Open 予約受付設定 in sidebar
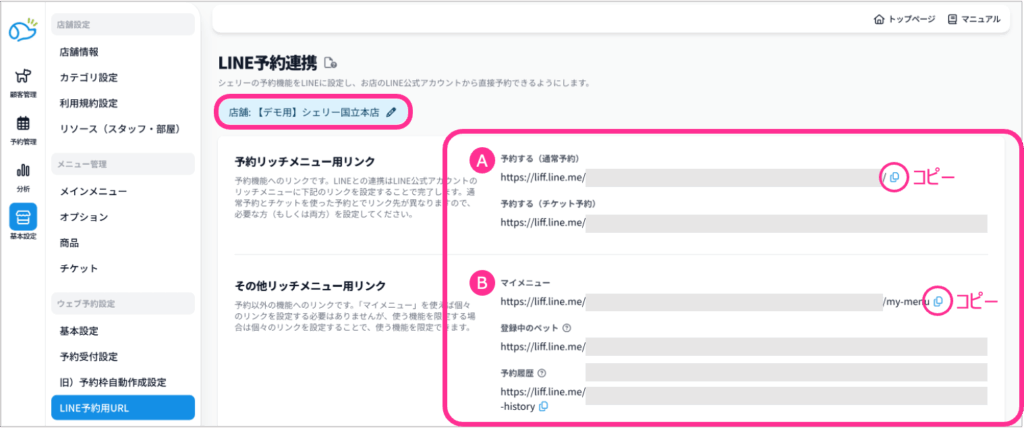1024x428 pixels. coord(89,356)
